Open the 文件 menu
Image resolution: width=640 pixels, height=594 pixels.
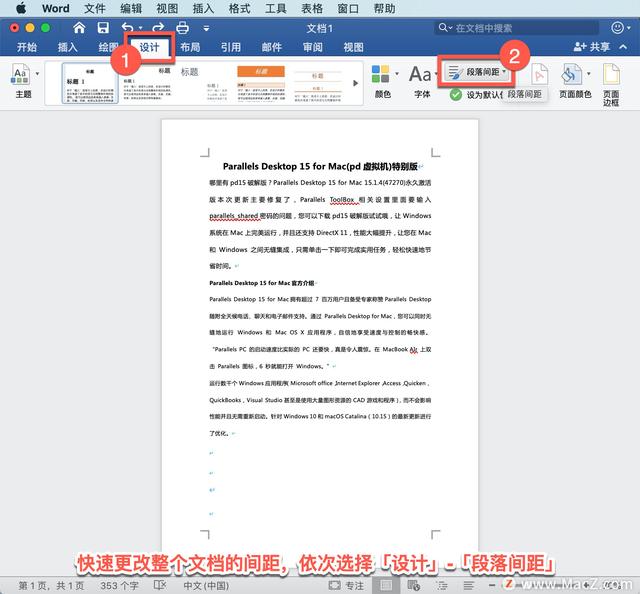click(95, 9)
